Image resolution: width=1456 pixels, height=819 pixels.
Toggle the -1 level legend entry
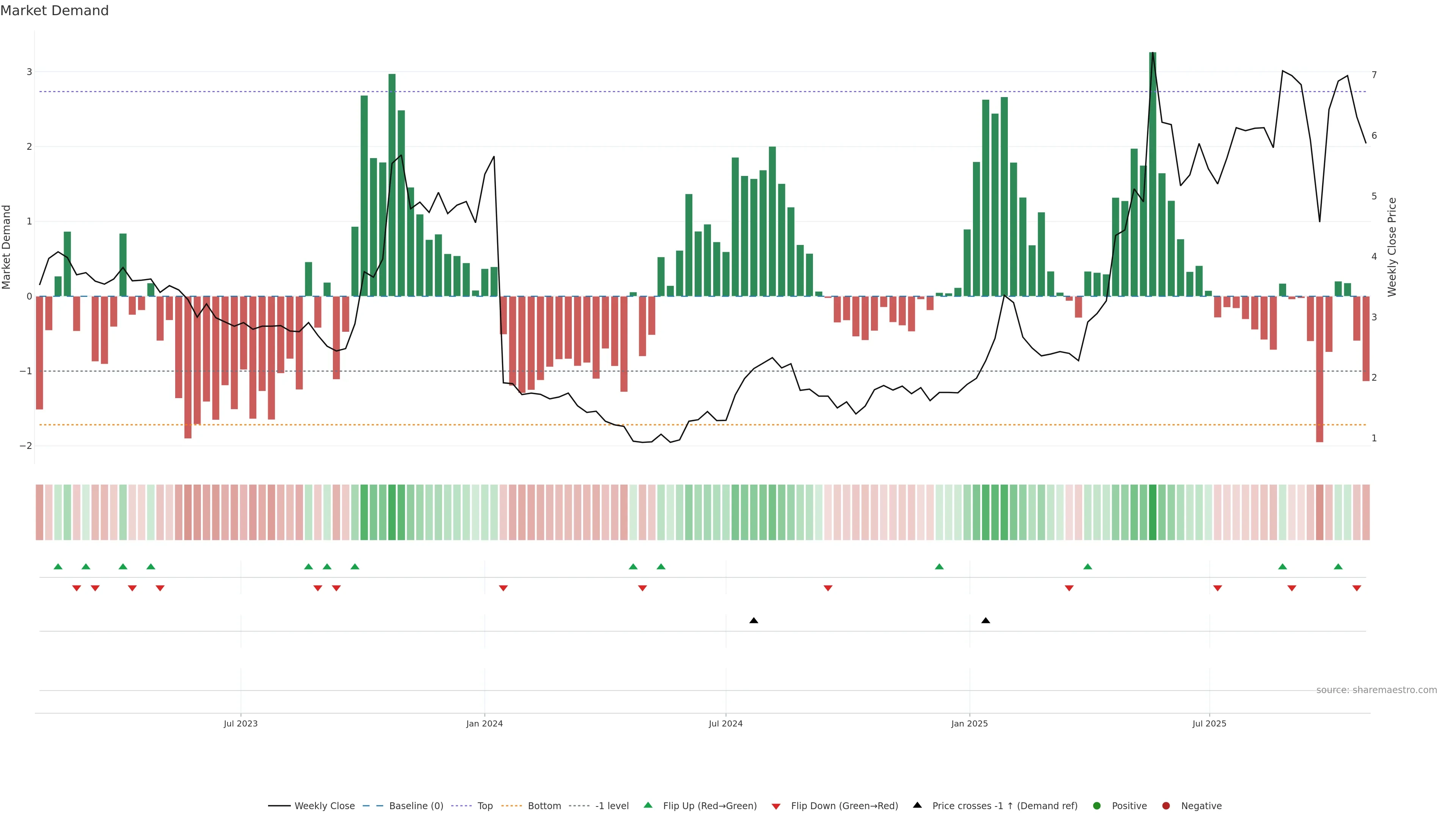(612, 805)
